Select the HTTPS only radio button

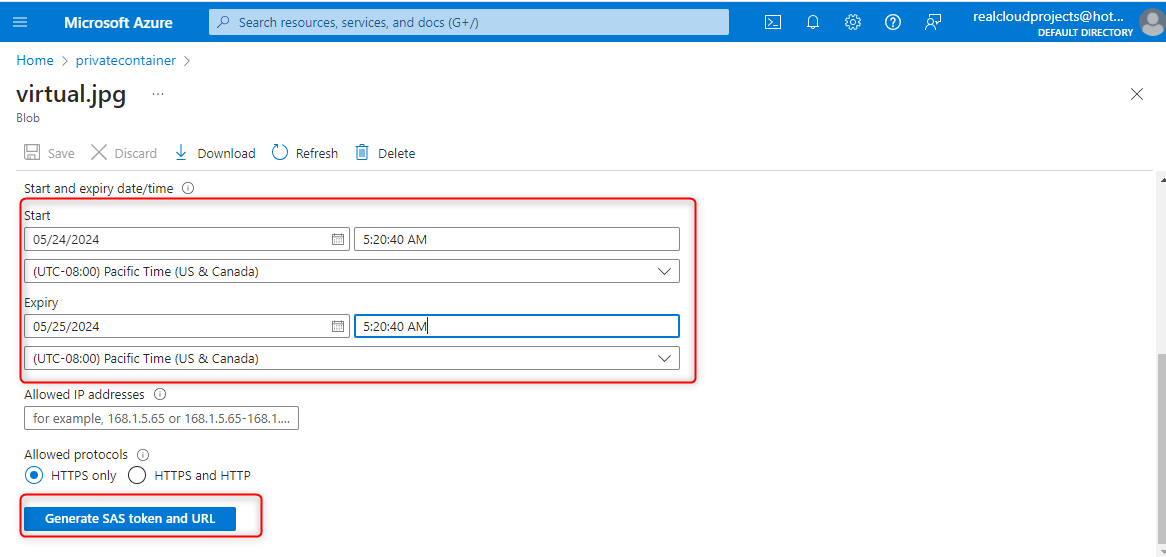pos(34,476)
